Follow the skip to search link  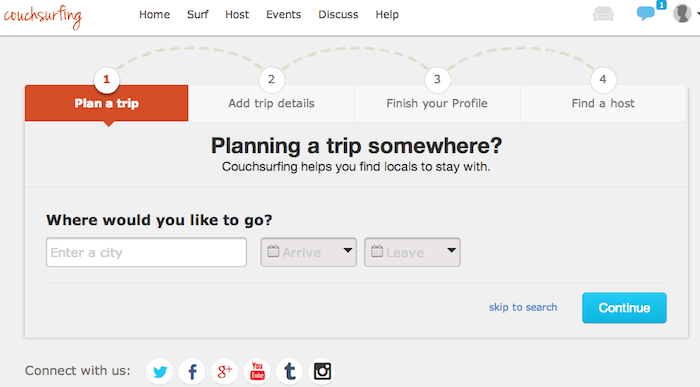click(523, 307)
